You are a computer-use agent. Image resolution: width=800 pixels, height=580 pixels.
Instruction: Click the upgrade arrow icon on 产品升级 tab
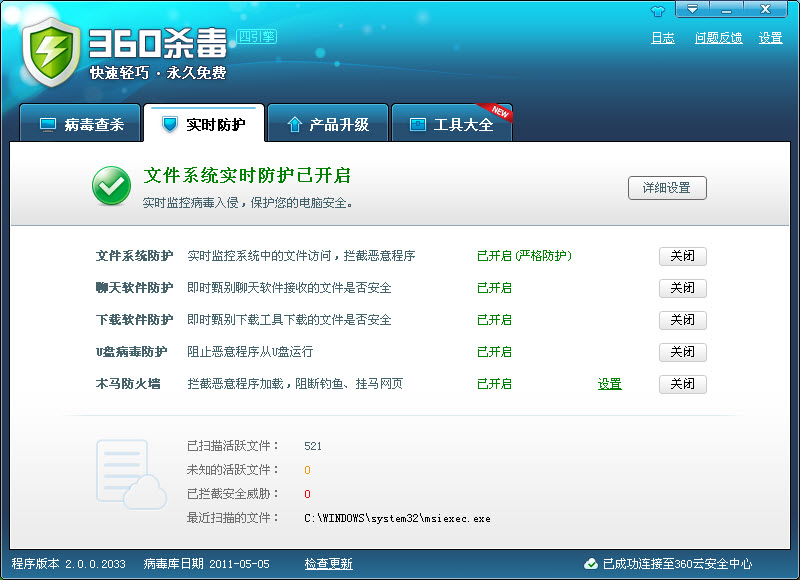click(x=294, y=124)
